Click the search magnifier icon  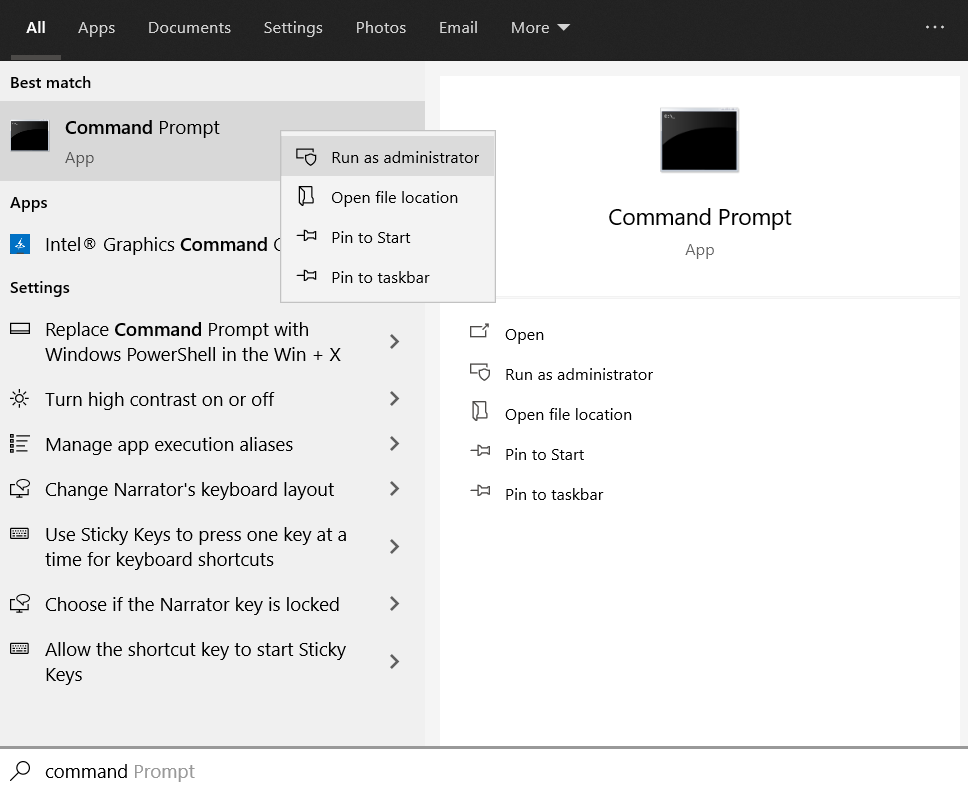point(20,771)
